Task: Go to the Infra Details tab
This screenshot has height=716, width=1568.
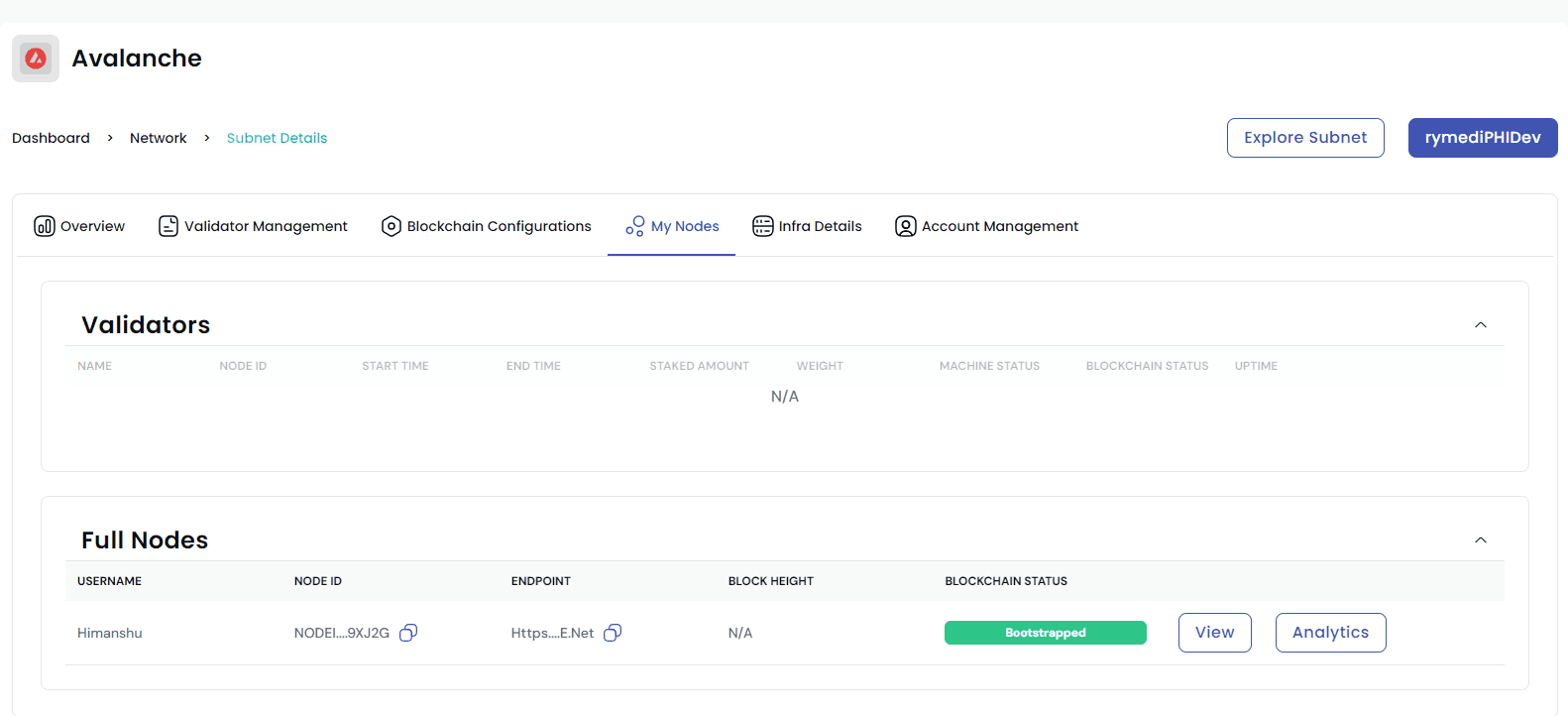Action: point(807,226)
